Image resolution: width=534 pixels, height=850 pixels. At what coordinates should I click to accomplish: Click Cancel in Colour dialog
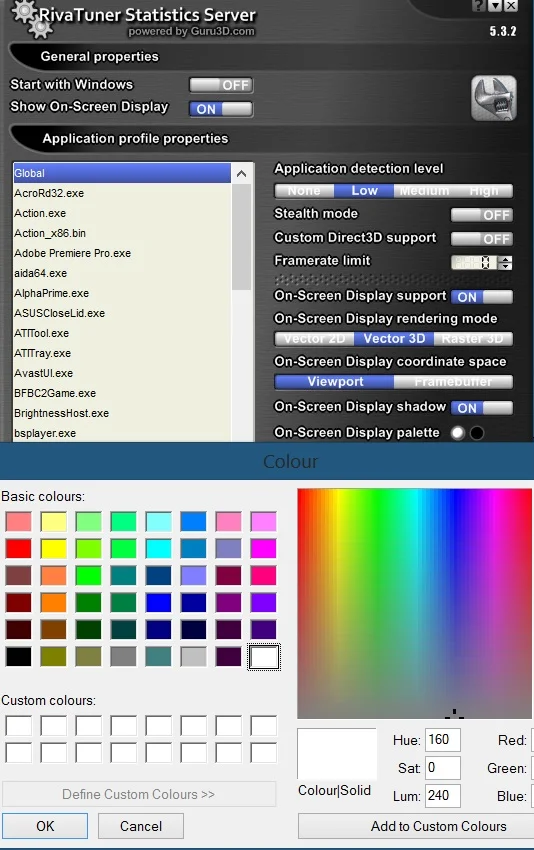[140, 826]
